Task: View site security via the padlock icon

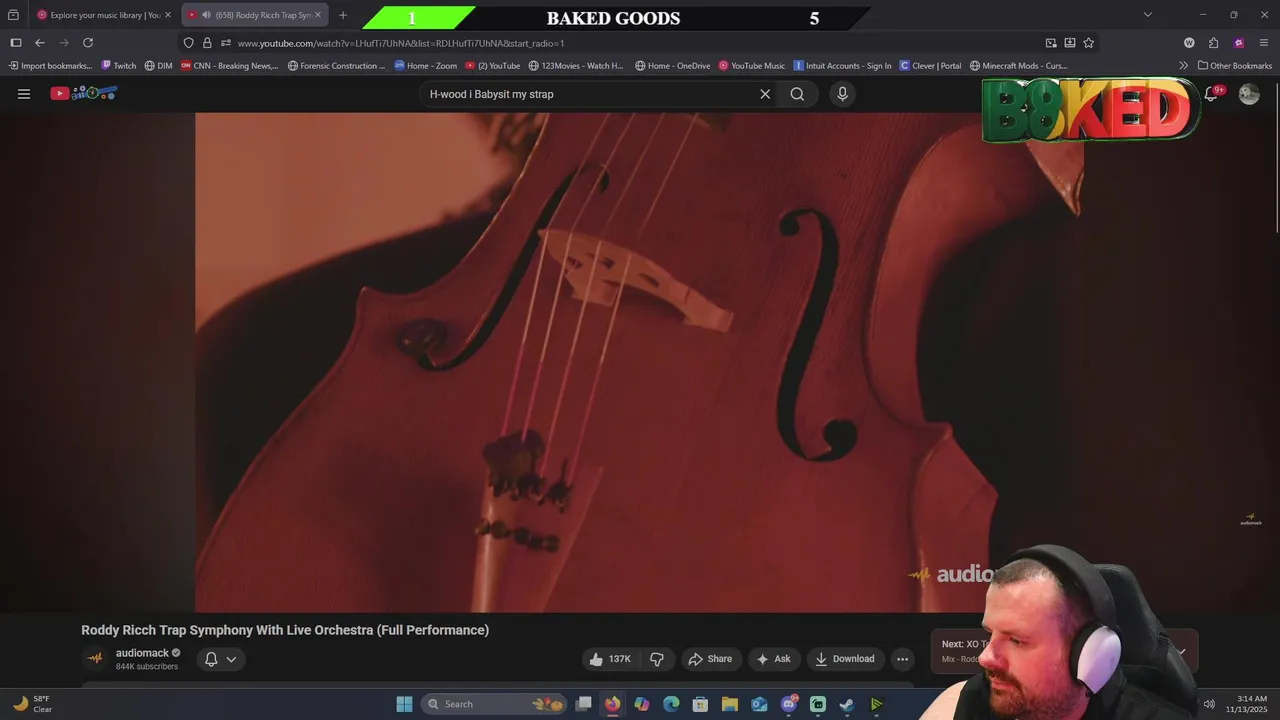Action: 207,43
